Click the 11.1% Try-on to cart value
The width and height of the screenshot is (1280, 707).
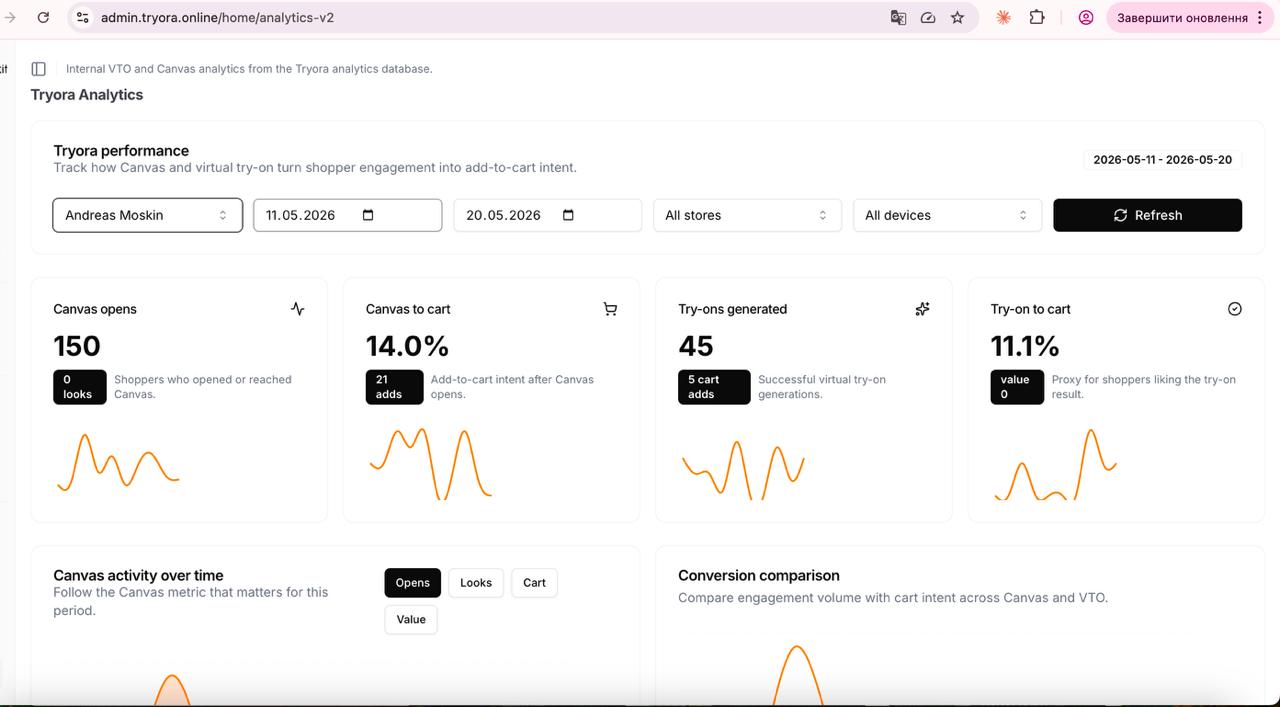(x=1025, y=346)
